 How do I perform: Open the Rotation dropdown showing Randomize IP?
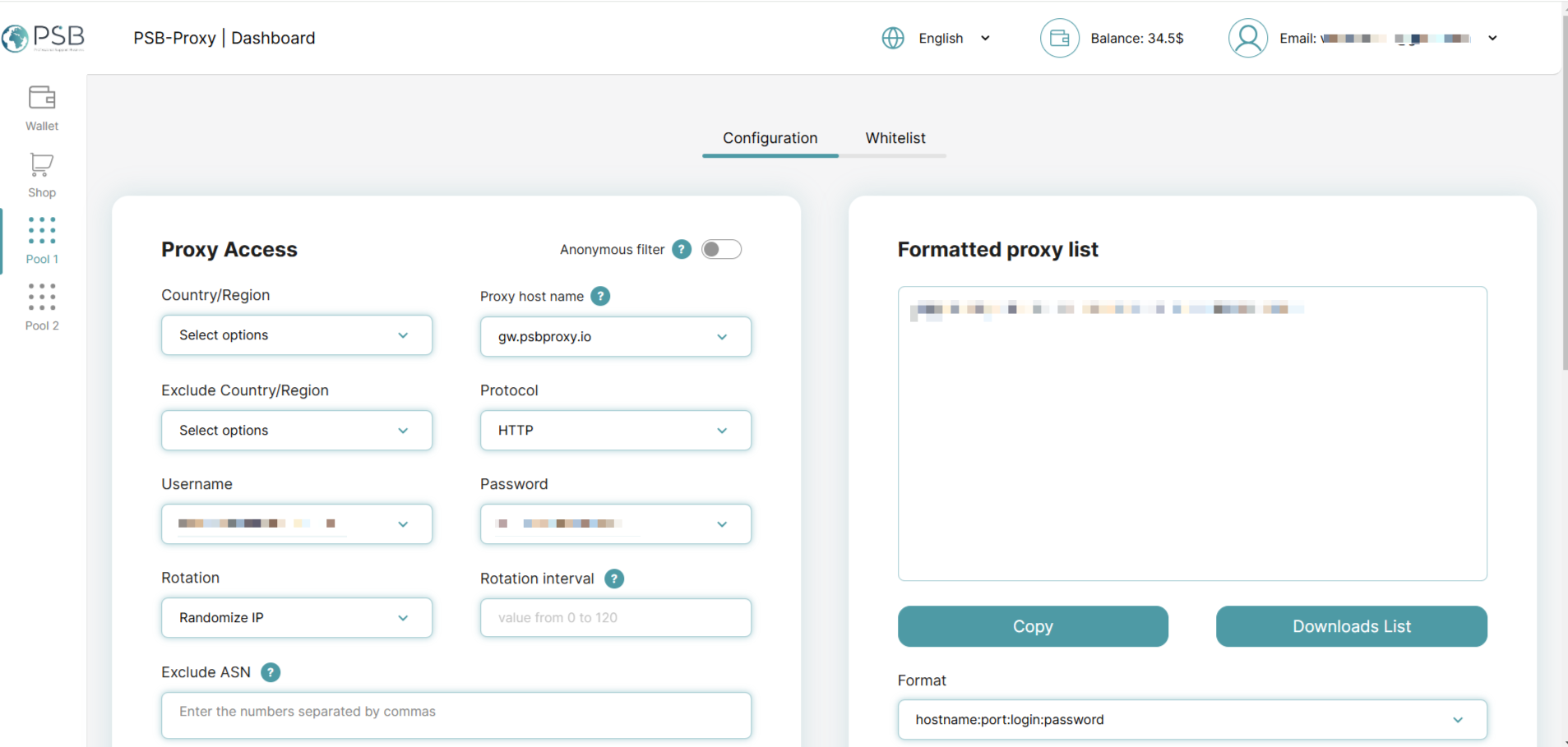click(x=296, y=618)
